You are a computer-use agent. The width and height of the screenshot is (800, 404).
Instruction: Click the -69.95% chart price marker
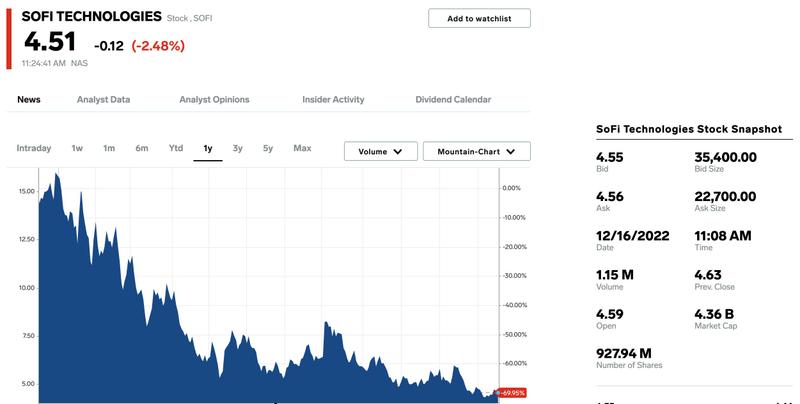(x=512, y=393)
